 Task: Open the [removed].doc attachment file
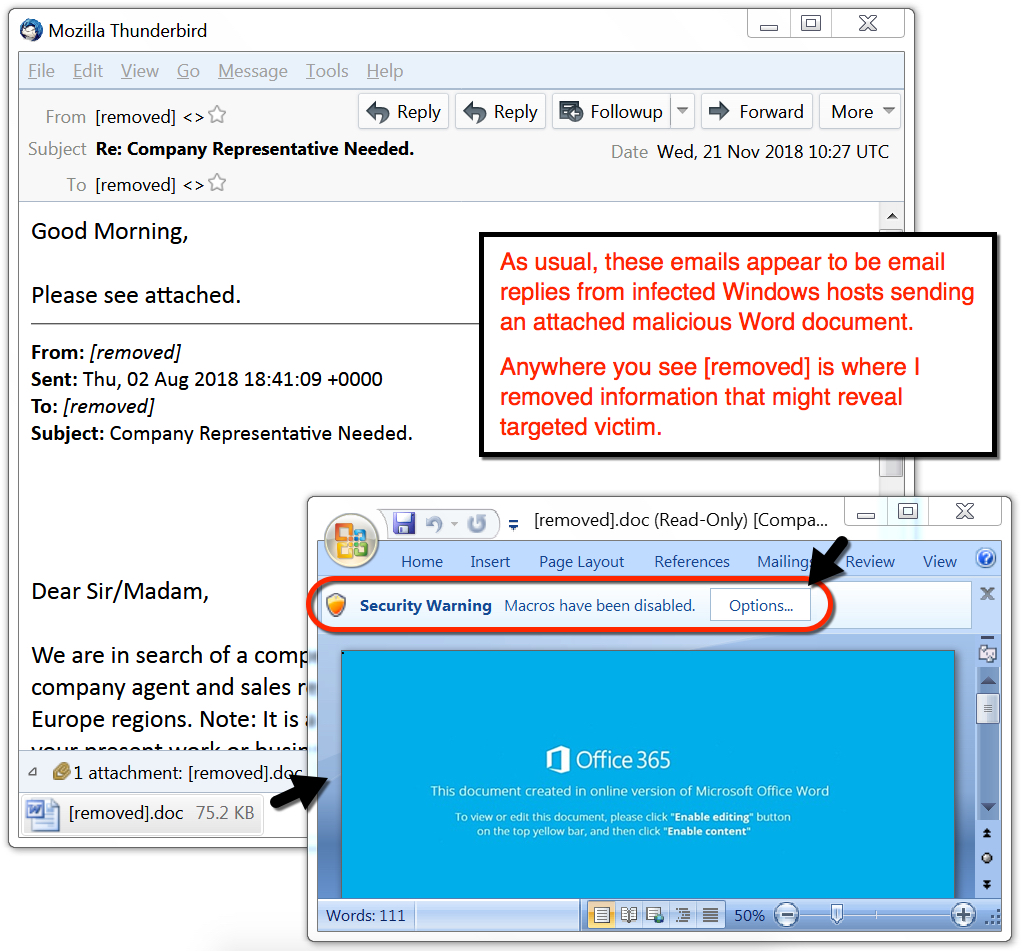coord(142,813)
